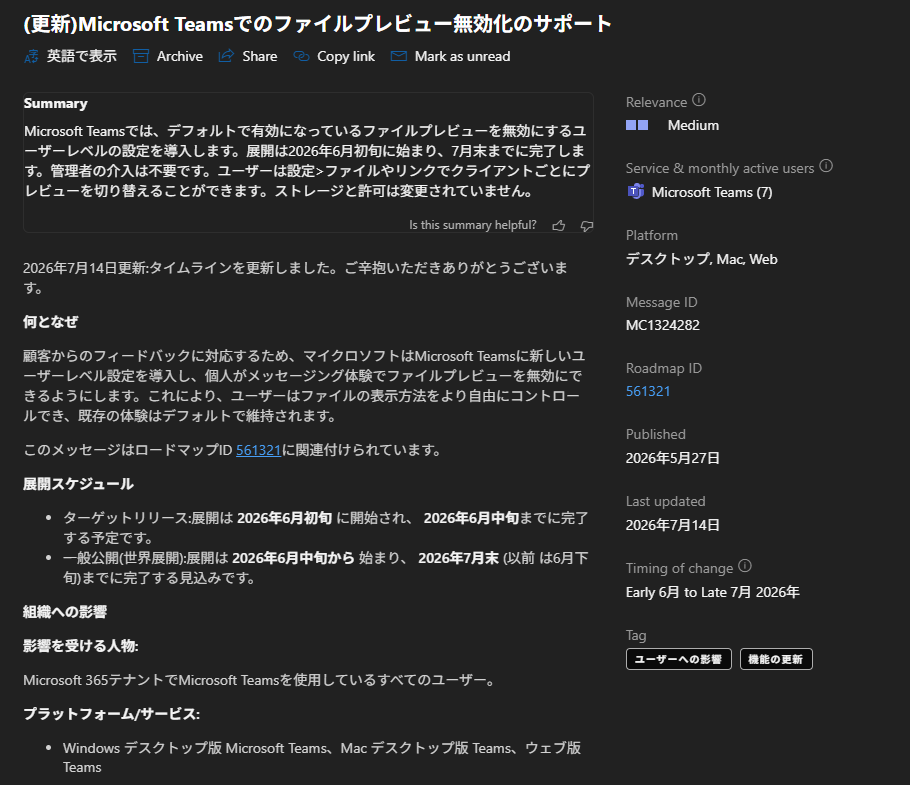
Task: Mark as unread text button
Action: pos(463,56)
